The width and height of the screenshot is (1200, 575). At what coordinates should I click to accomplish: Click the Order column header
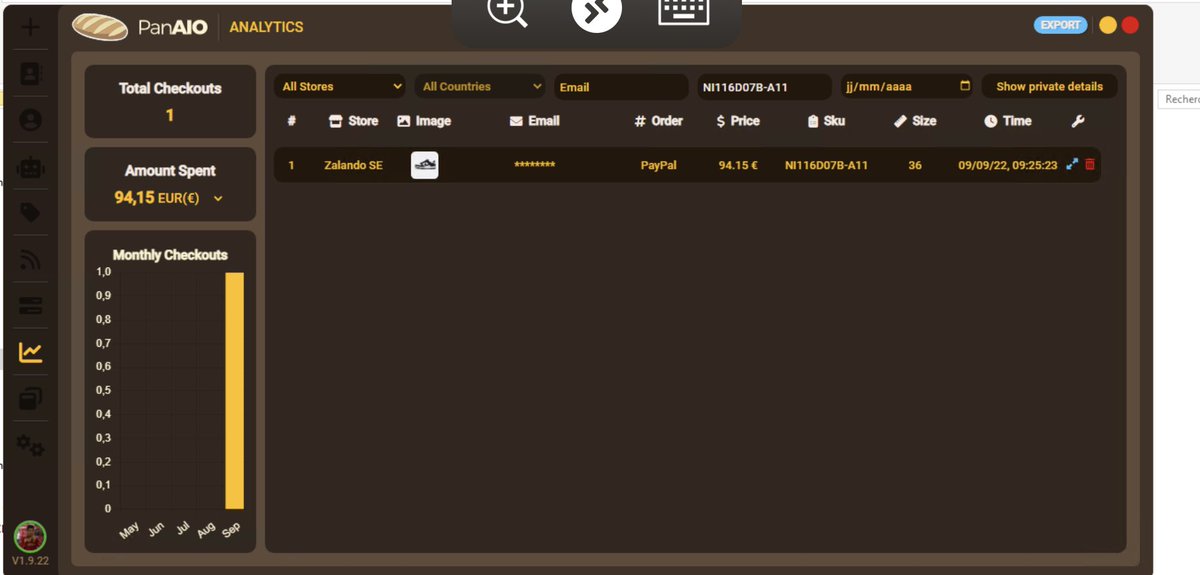coord(659,121)
